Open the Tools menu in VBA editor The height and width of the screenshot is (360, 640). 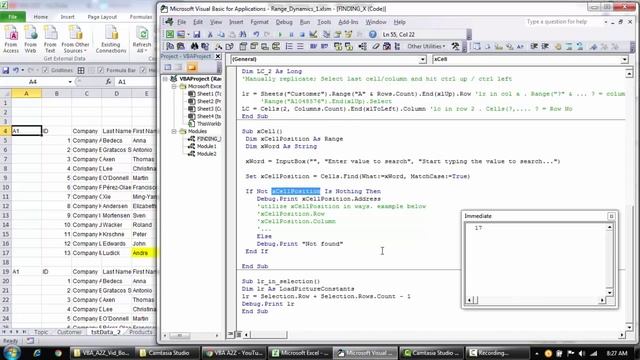point(324,22)
